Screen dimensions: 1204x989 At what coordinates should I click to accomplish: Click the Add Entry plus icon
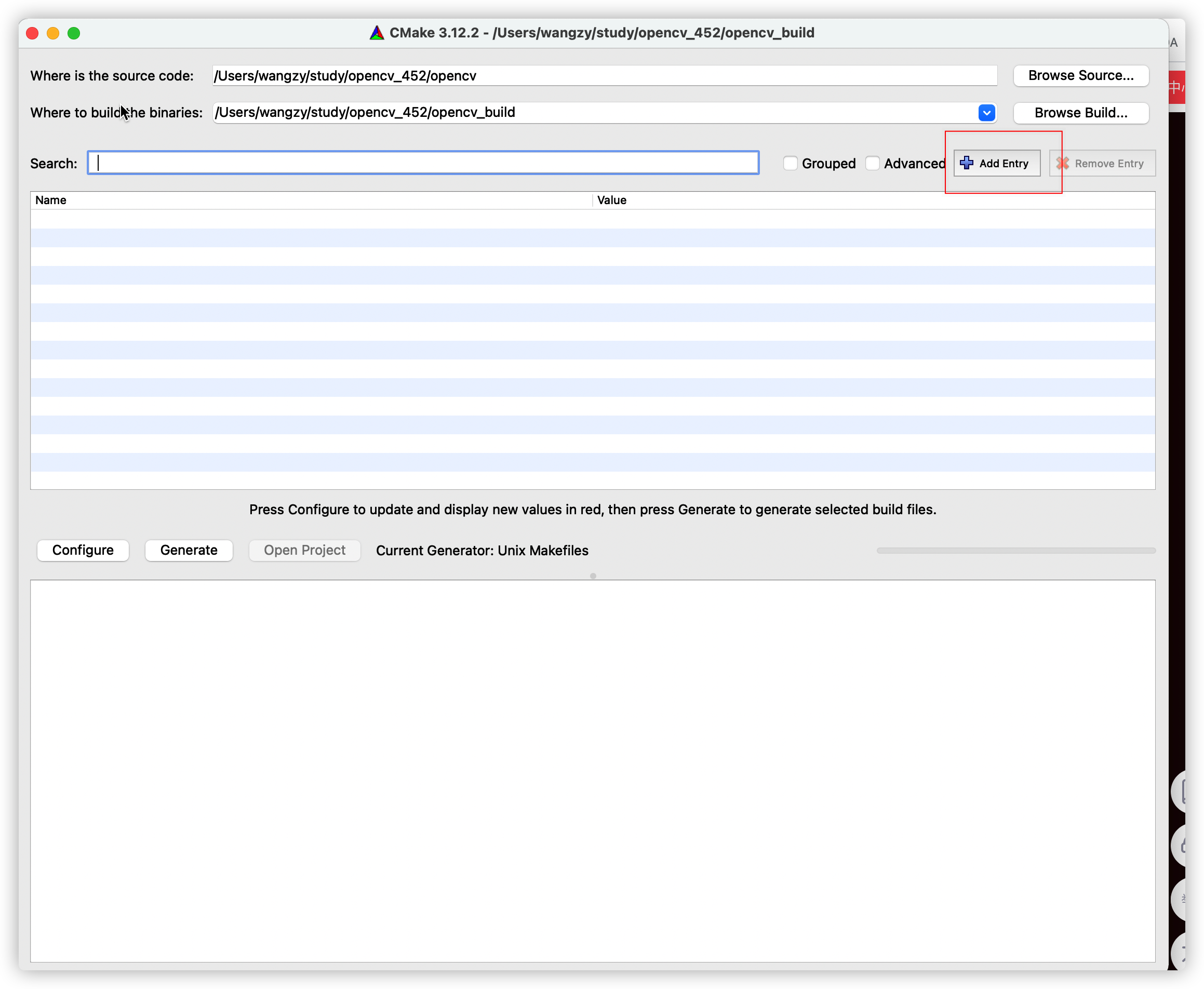coord(967,163)
